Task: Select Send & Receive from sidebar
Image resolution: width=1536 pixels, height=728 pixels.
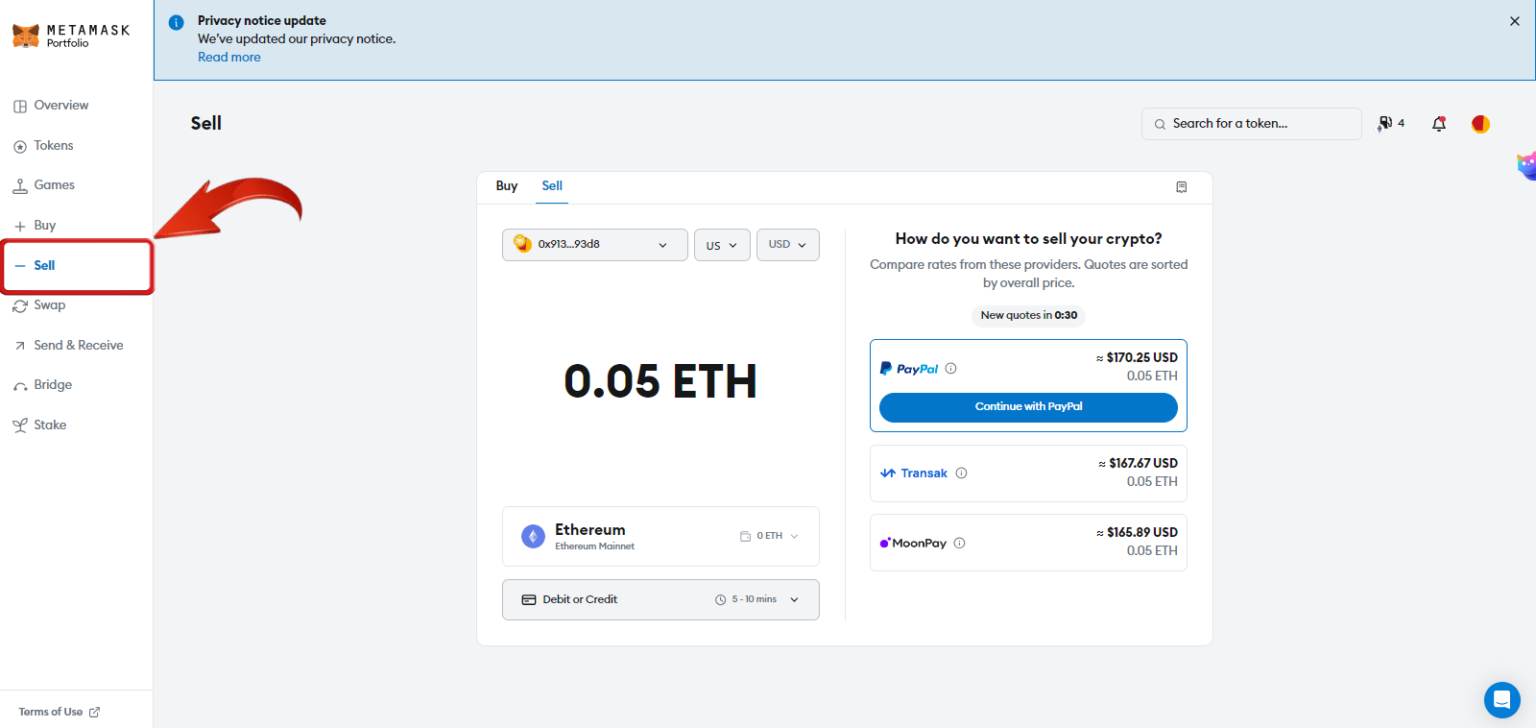Action: click(79, 344)
